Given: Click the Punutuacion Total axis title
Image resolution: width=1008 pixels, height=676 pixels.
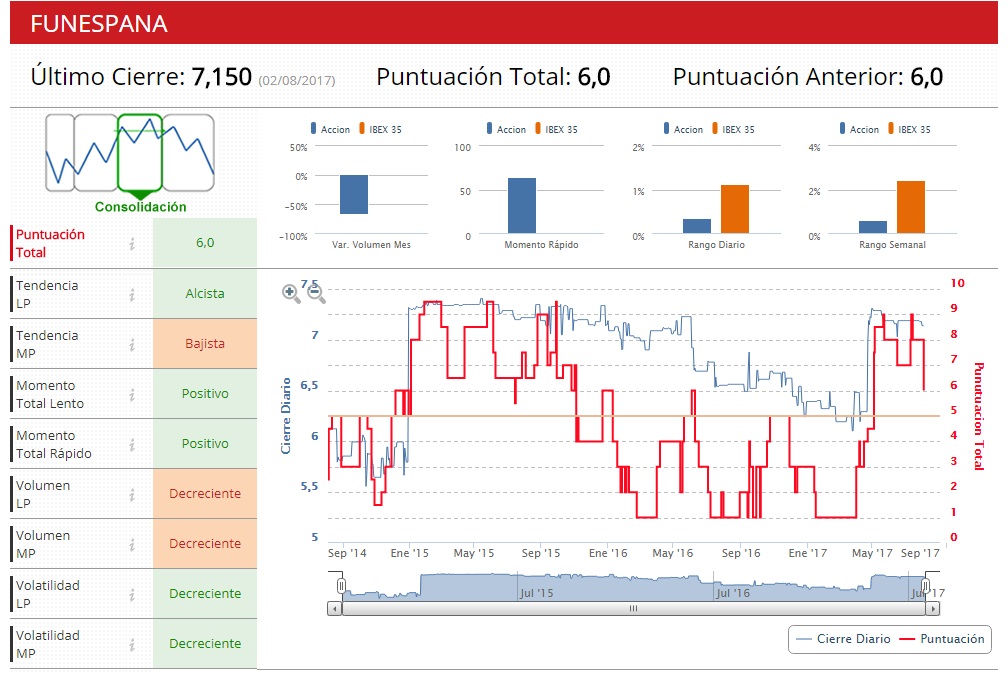Looking at the screenshot, I should pyautogui.click(x=978, y=416).
